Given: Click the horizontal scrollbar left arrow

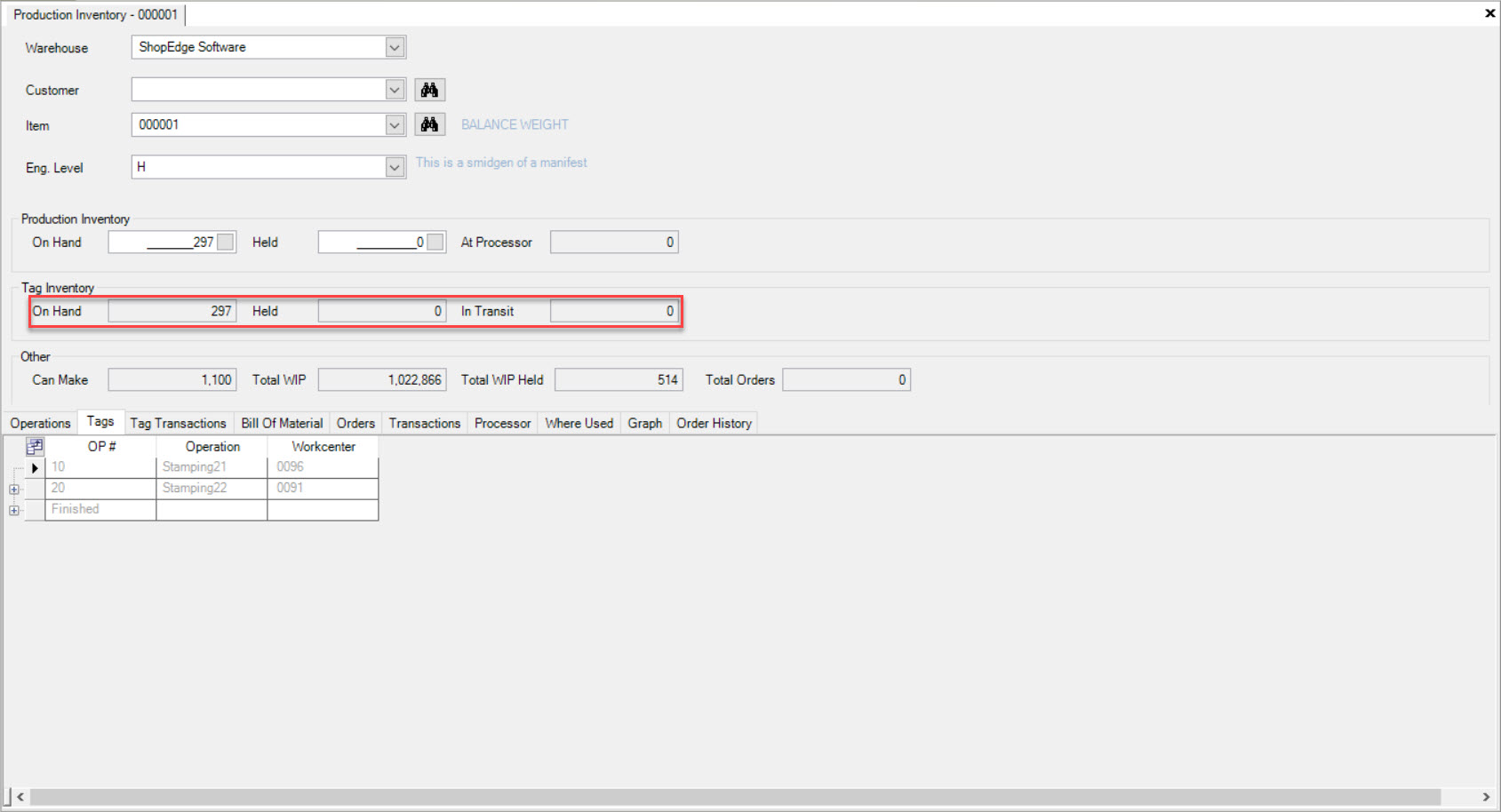Looking at the screenshot, I should tap(20, 797).
